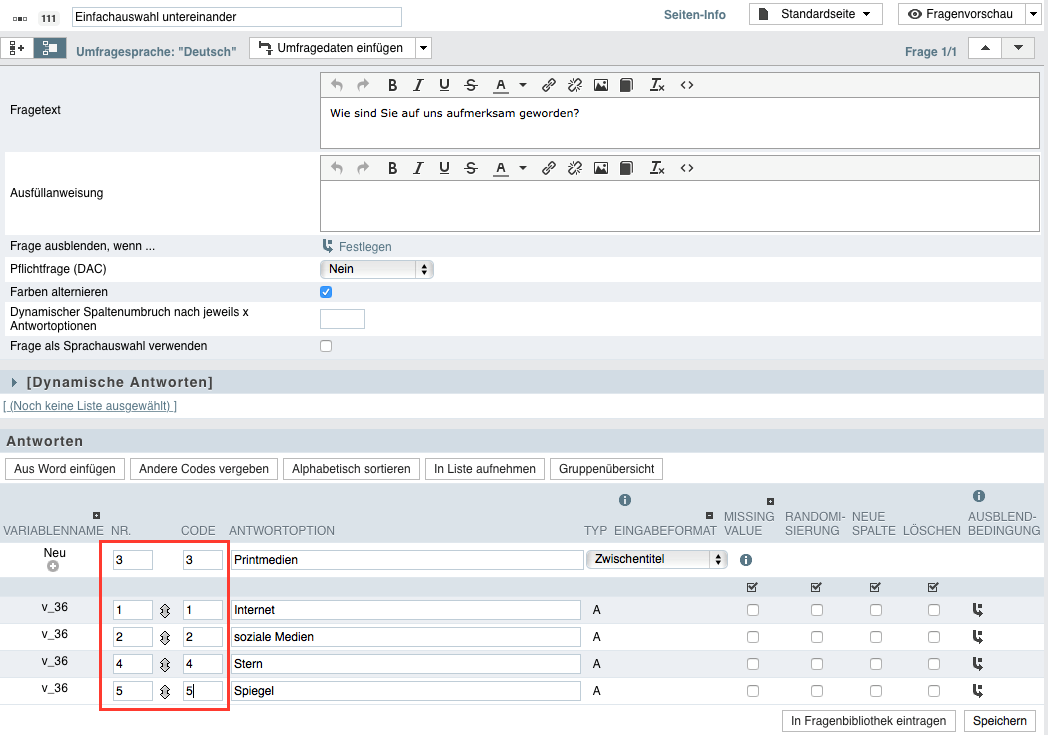Click In Liste aufnehmen button

click(485, 469)
